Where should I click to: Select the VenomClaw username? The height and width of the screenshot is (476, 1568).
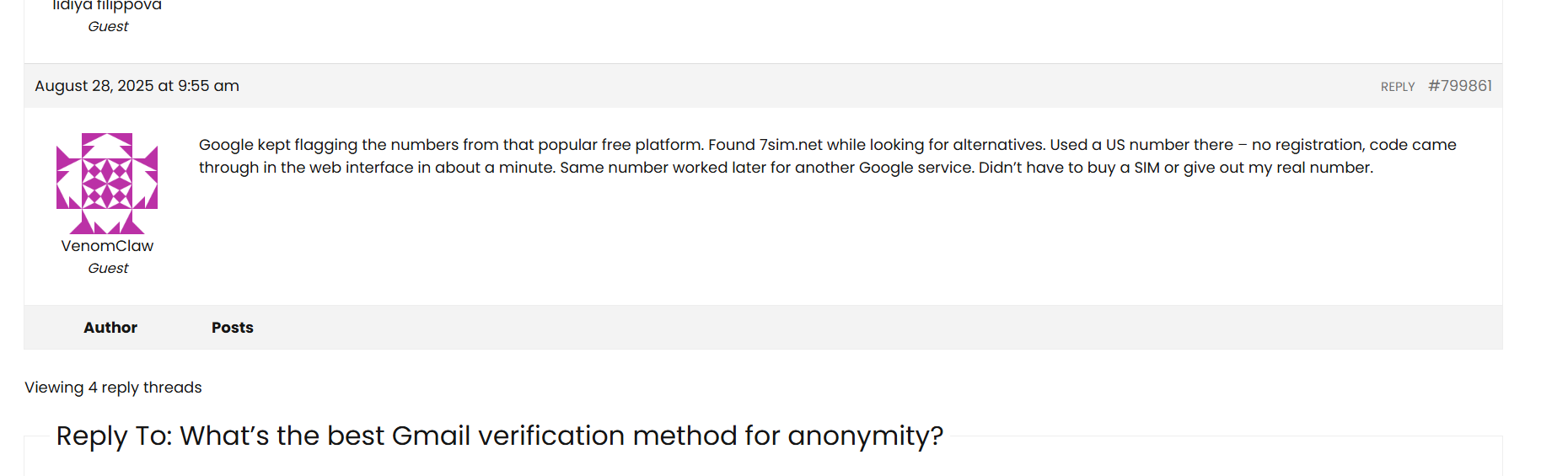click(x=107, y=246)
